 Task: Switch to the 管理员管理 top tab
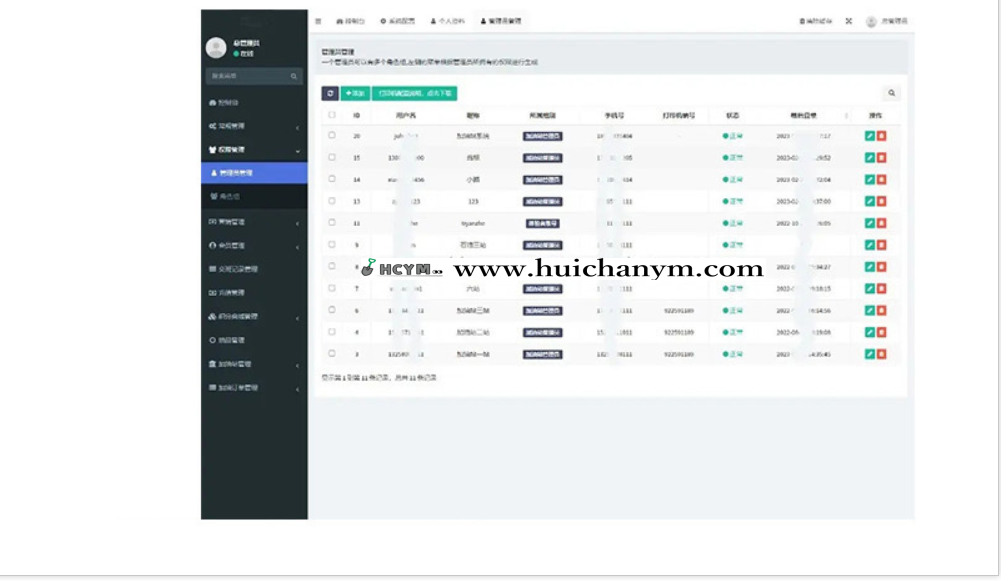tap(501, 21)
